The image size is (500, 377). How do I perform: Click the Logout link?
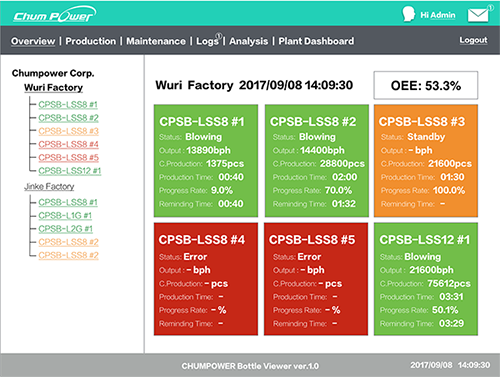(473, 40)
